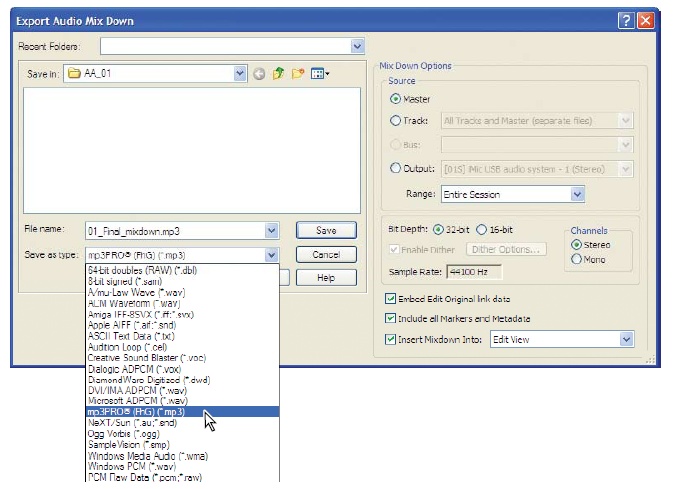Choose Apple AIFF format

click(x=182, y=325)
